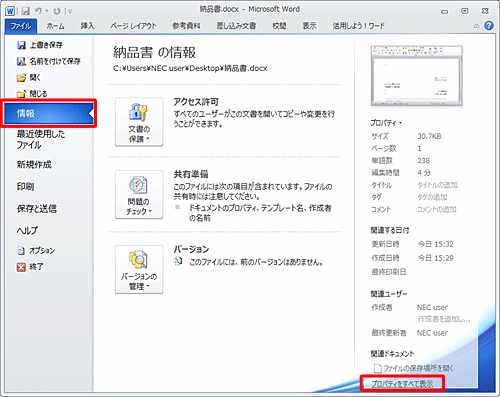Click the 編集時間 value 4 分
Screen dimensions: 500x397
424,173
